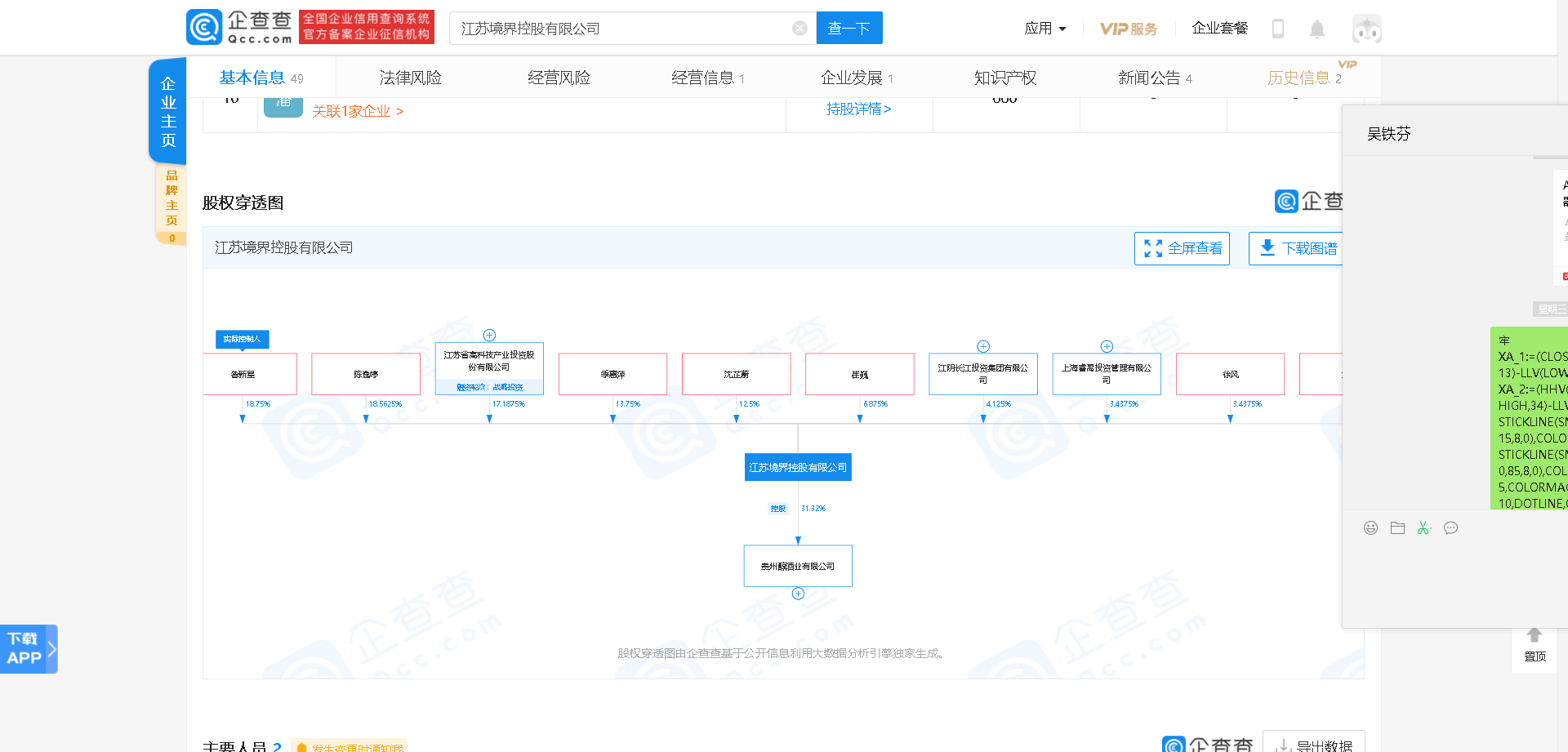Click the central 江苏境界控股有限公司 node
The width and height of the screenshot is (1568, 752).
tap(798, 467)
